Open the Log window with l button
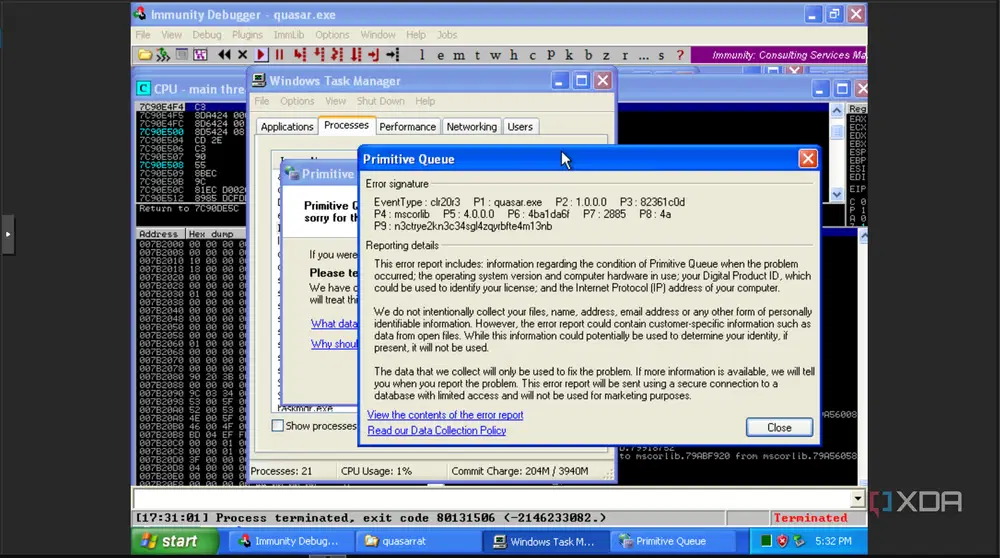This screenshot has width=1000, height=558. click(x=422, y=55)
